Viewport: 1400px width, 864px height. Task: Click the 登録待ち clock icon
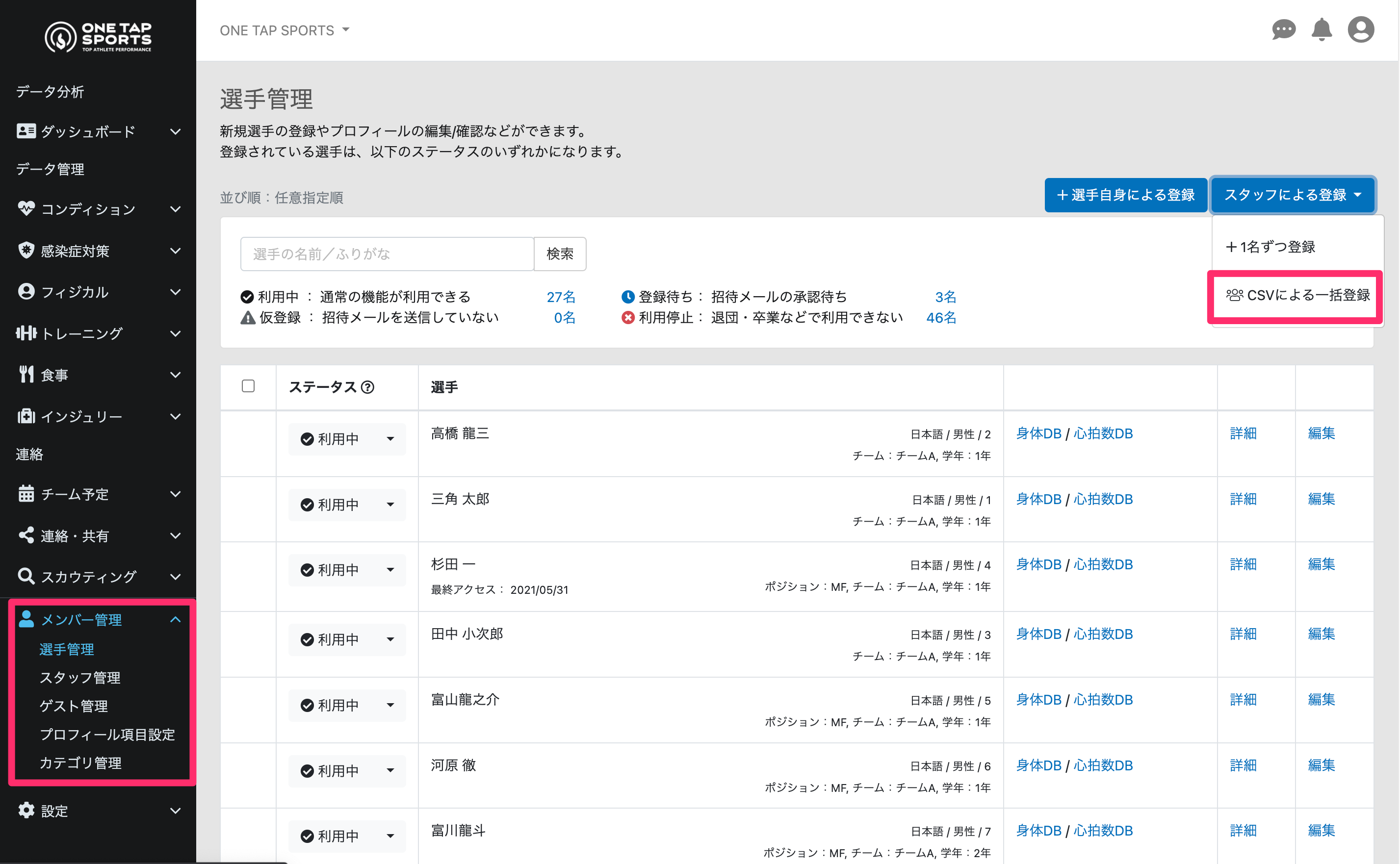628,297
